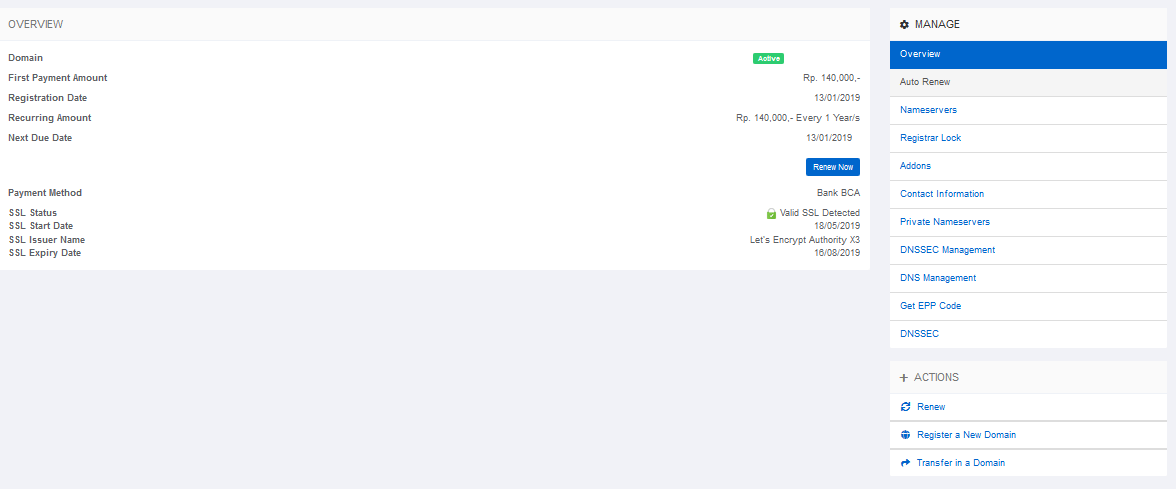
Task: Click the Renew refresh arrows icon
Action: pos(905,406)
